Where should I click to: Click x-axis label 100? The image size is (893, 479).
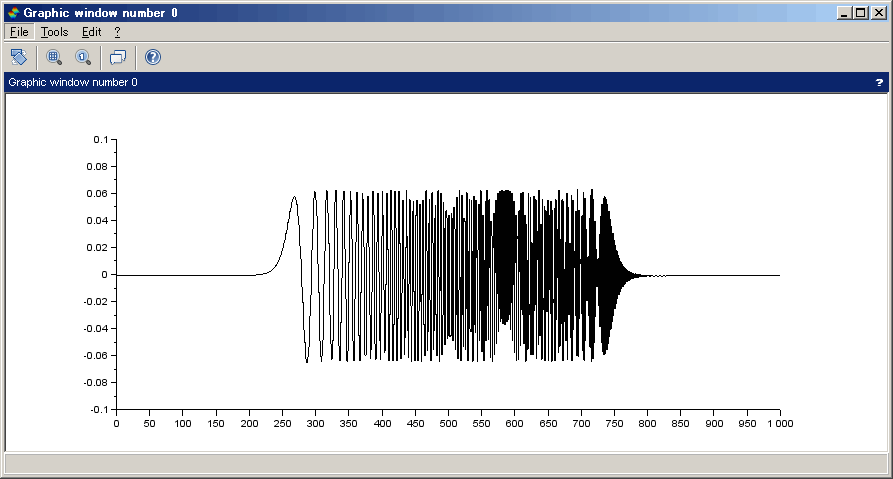click(x=183, y=424)
